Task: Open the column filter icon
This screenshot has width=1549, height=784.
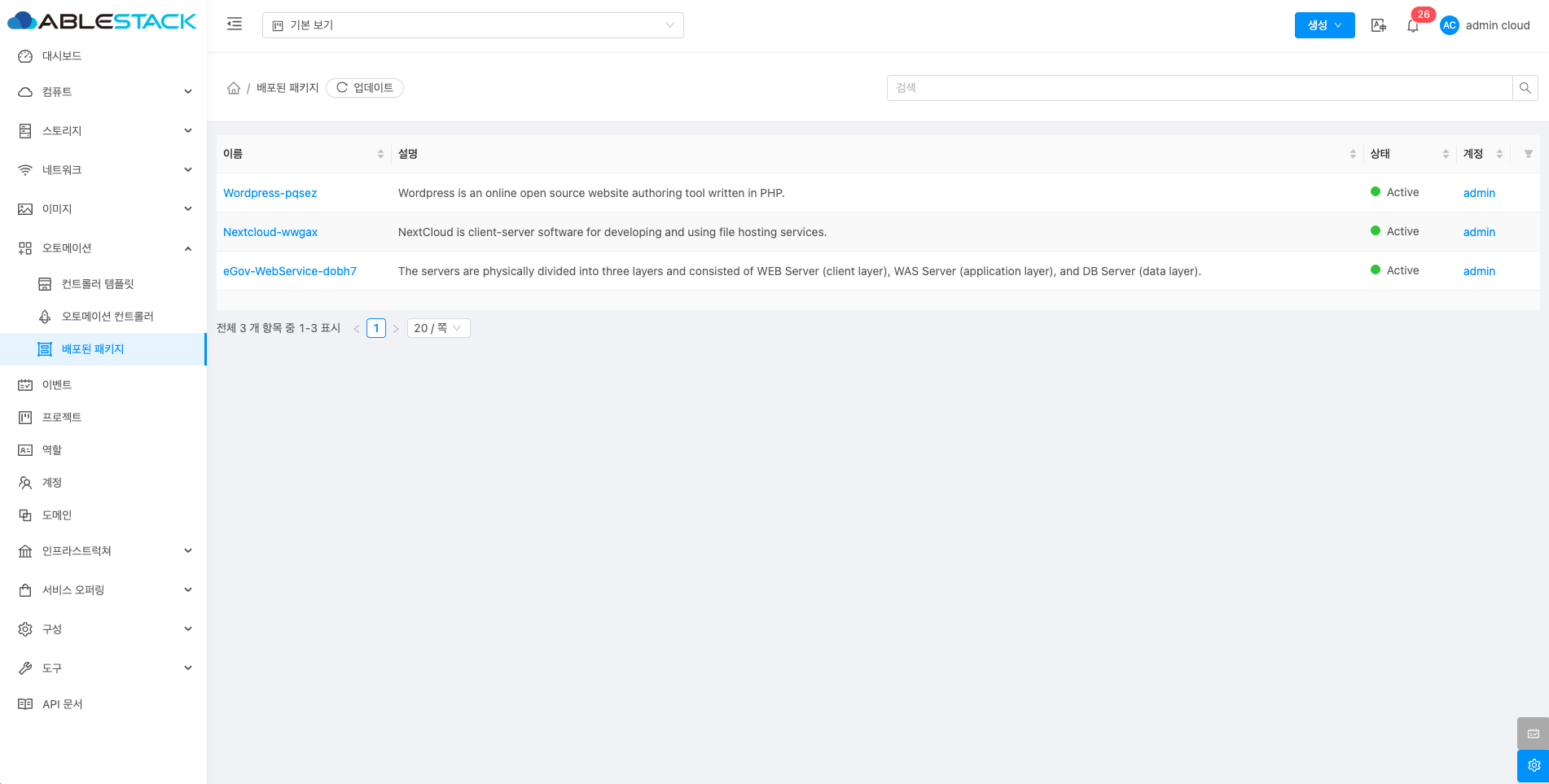Action: (x=1529, y=154)
